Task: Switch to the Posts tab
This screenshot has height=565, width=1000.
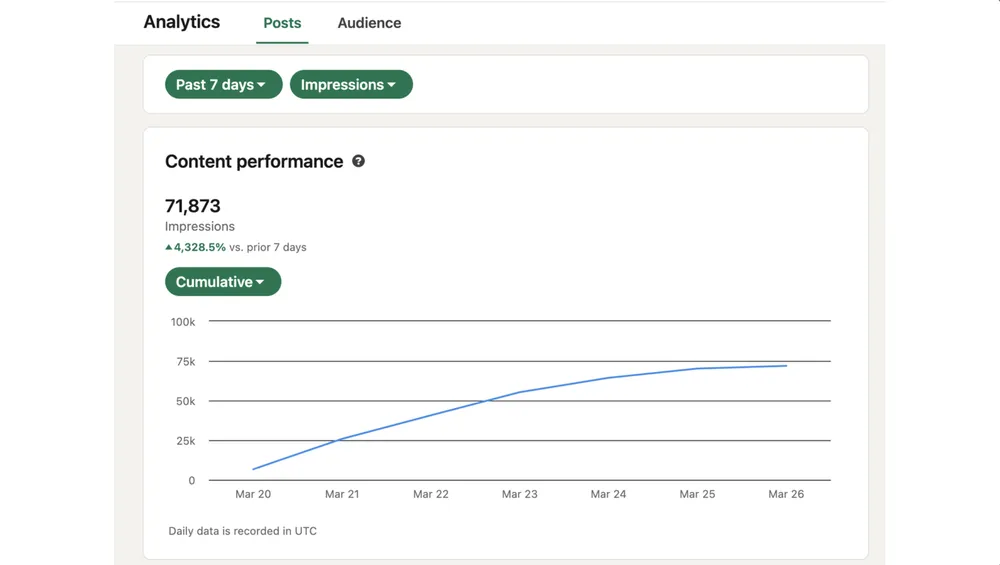Action: [x=282, y=23]
